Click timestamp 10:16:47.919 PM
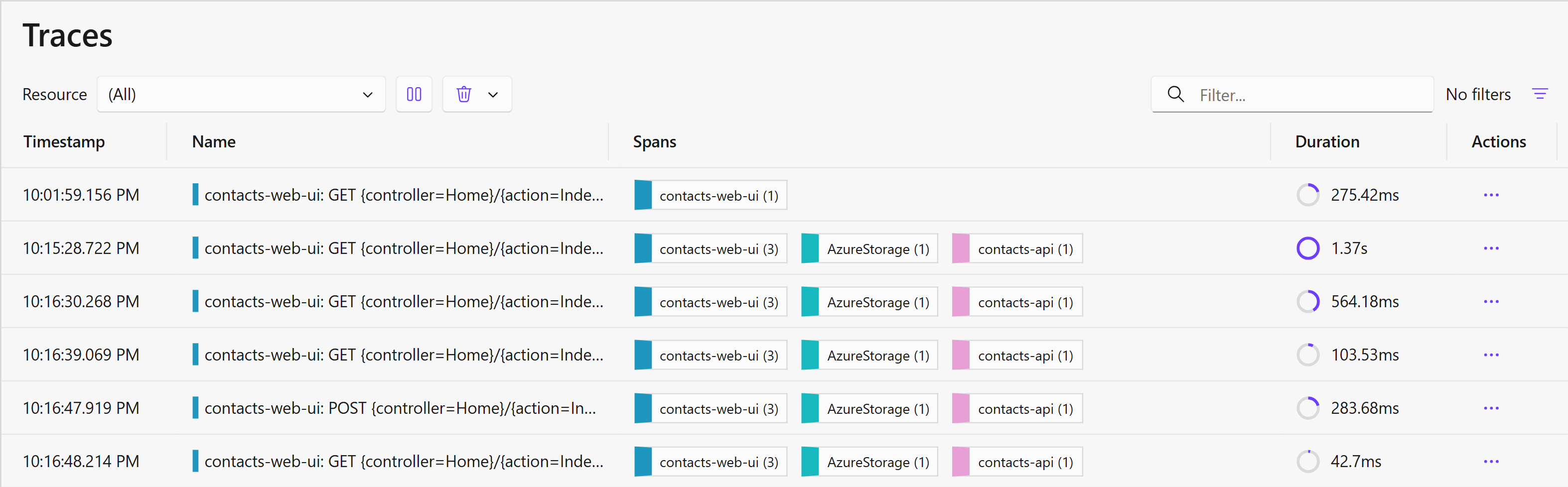Image resolution: width=1568 pixels, height=487 pixels. tap(81, 408)
